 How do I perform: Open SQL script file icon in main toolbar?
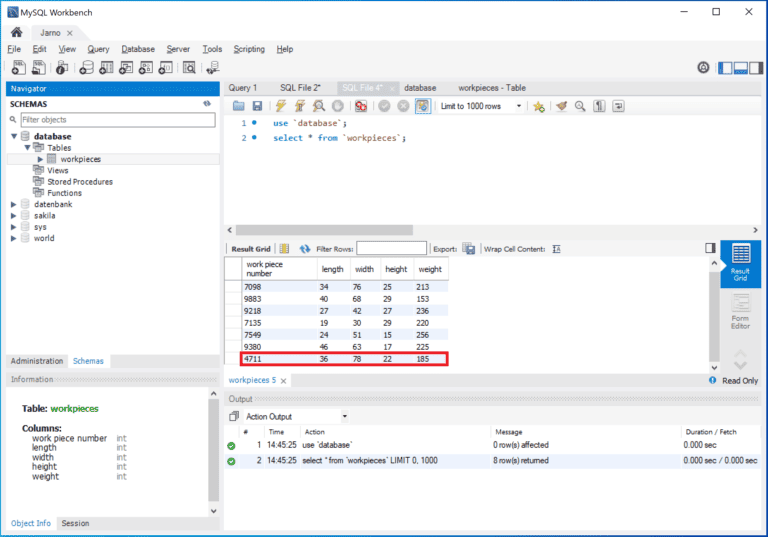coord(38,67)
